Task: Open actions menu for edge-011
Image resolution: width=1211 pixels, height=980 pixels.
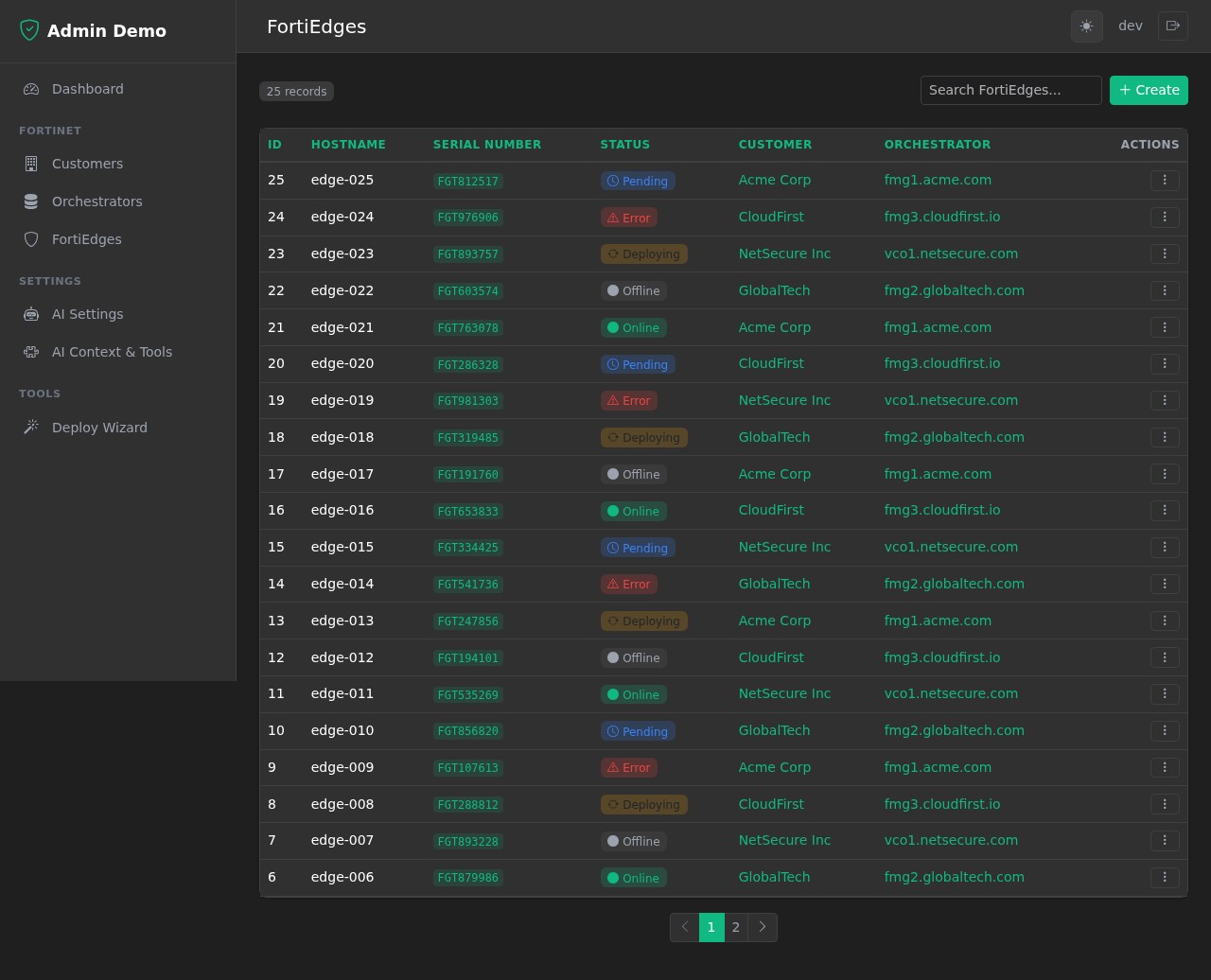Action: pos(1165,693)
